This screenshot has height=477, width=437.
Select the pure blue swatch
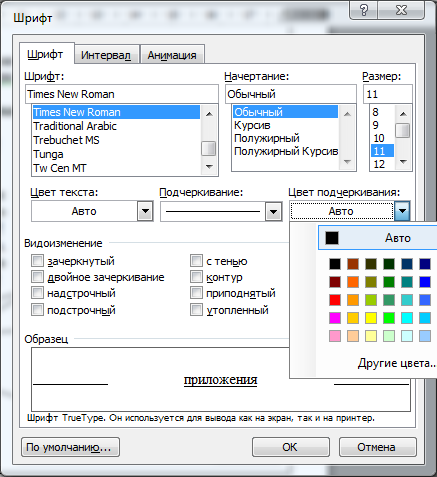pyautogui.click(x=425, y=282)
